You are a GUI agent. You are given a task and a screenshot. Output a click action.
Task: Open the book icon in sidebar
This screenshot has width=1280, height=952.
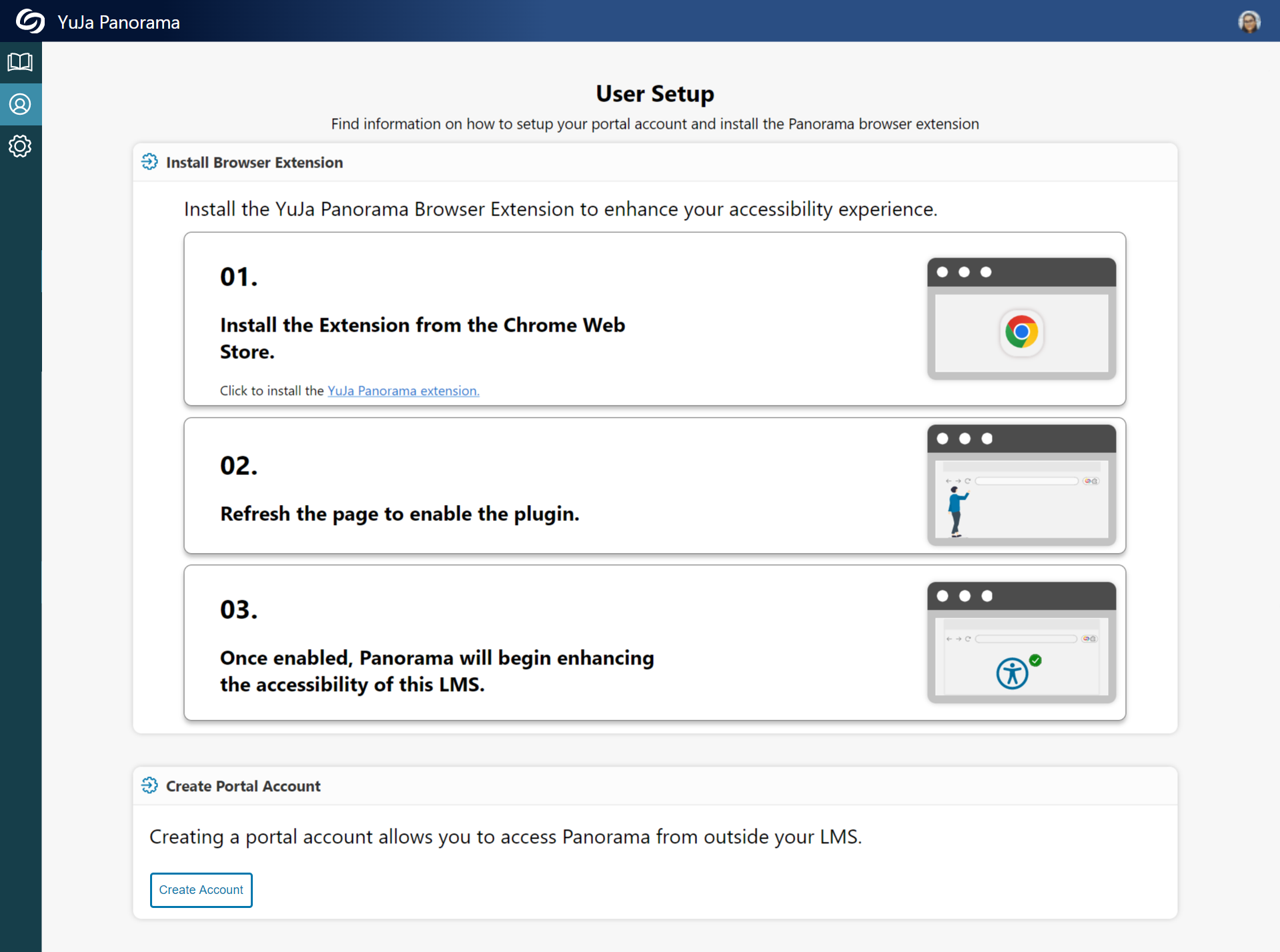[20, 63]
